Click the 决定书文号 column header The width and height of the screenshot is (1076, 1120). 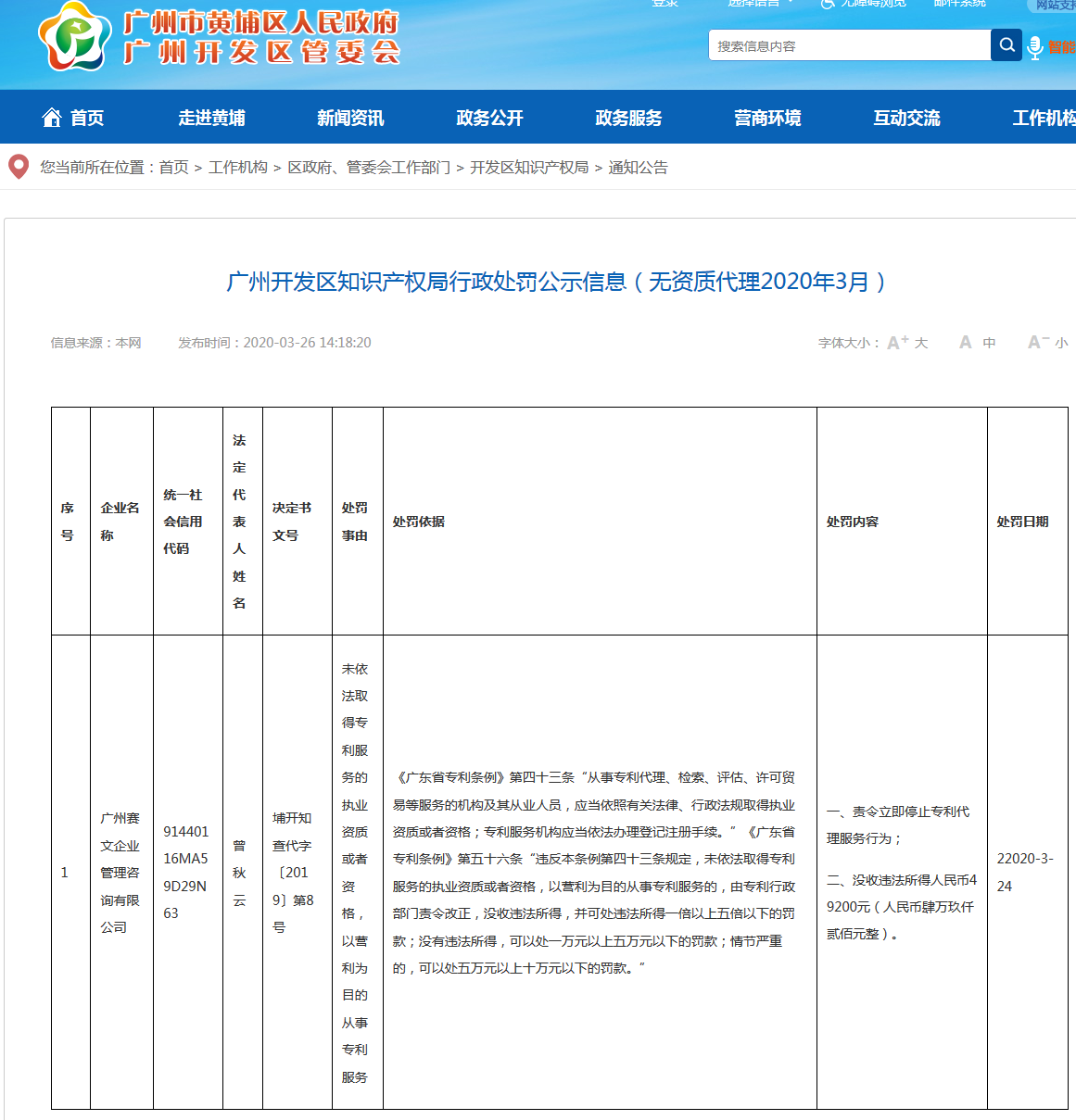pyautogui.click(x=297, y=522)
